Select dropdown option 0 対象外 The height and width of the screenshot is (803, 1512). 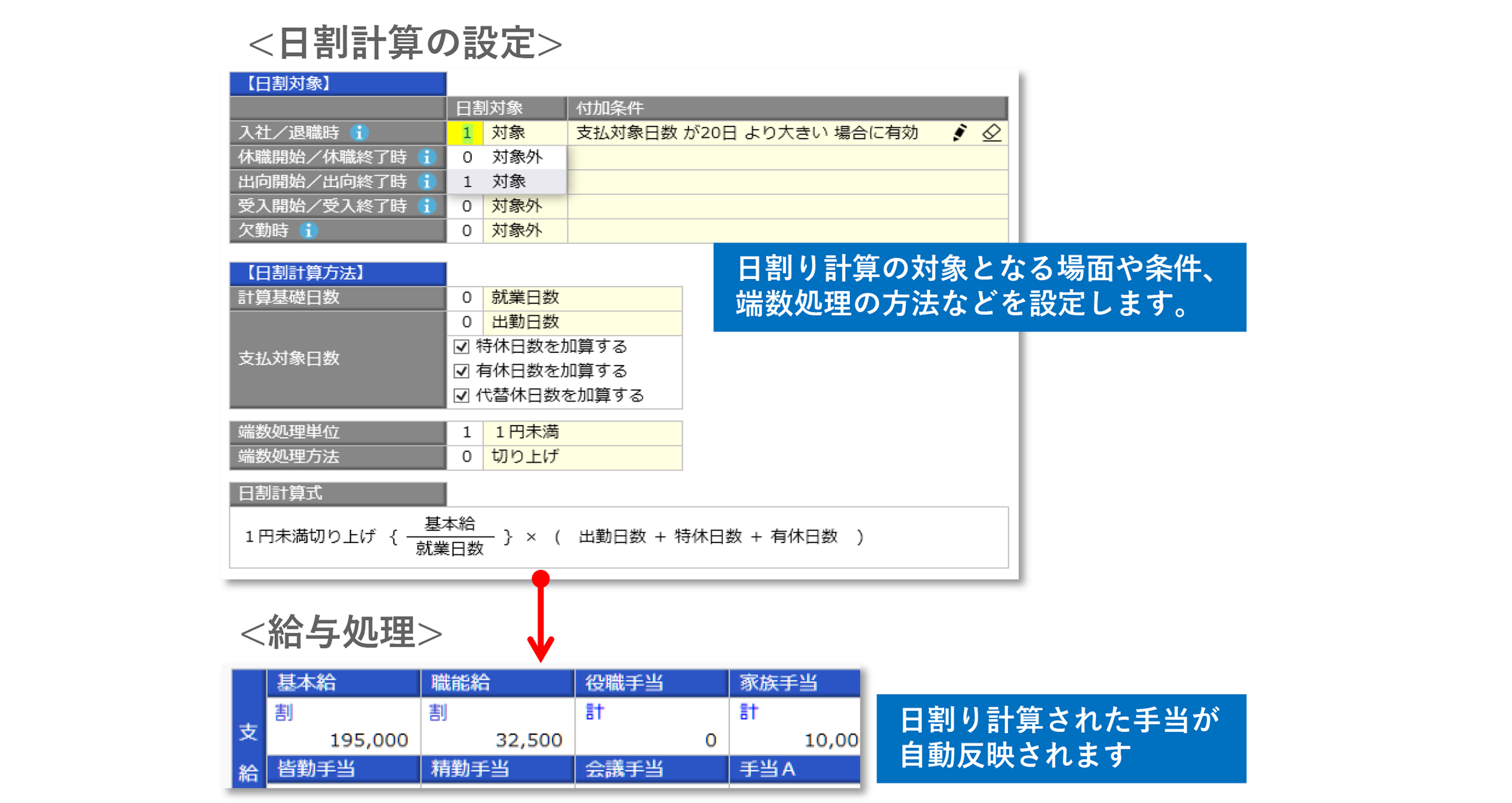coord(507,157)
